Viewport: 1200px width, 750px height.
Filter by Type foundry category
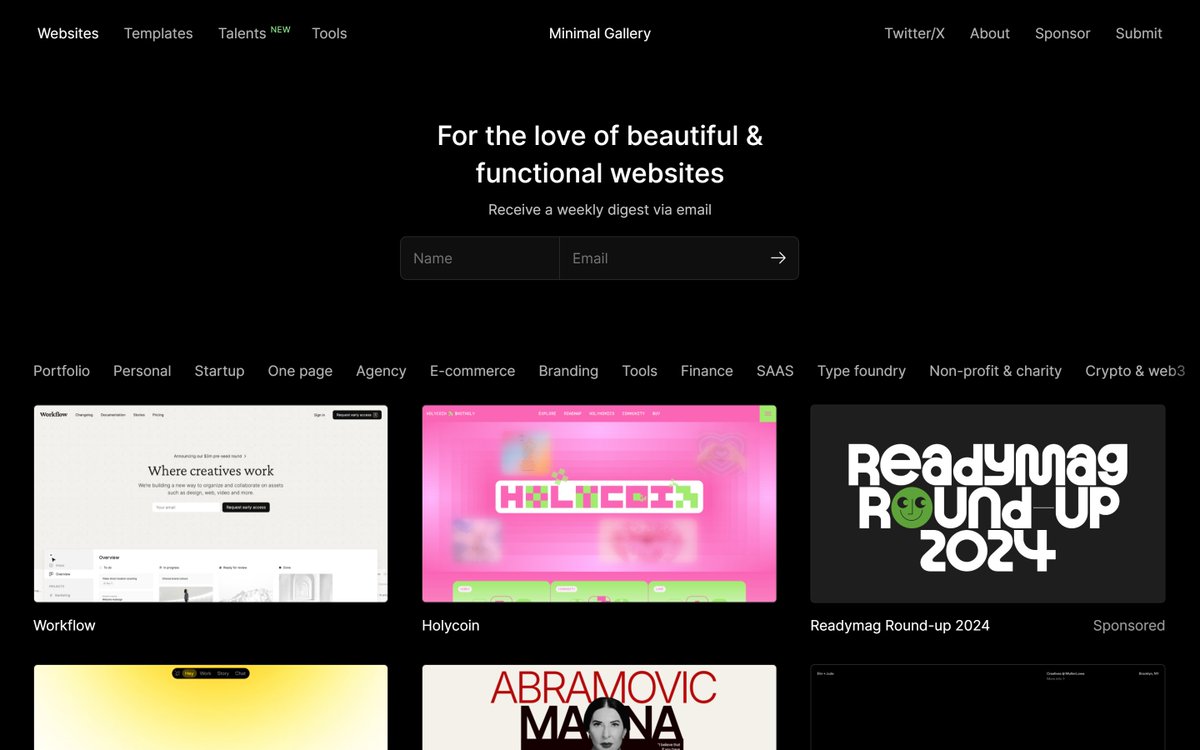861,370
